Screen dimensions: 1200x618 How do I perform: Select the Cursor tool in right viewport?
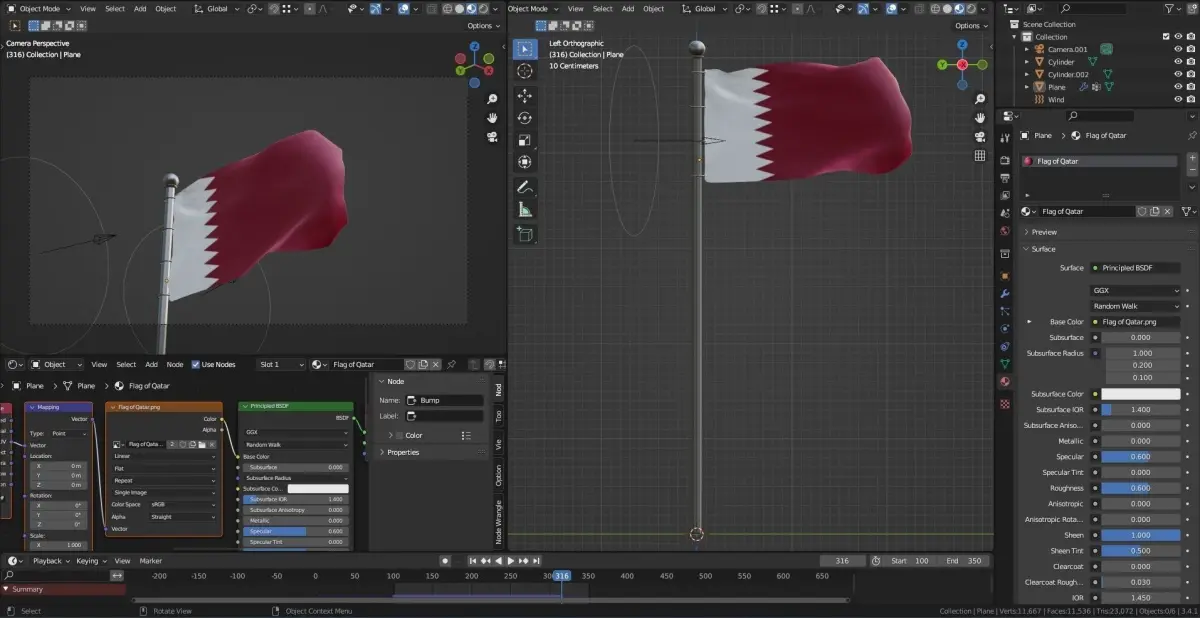(525, 71)
